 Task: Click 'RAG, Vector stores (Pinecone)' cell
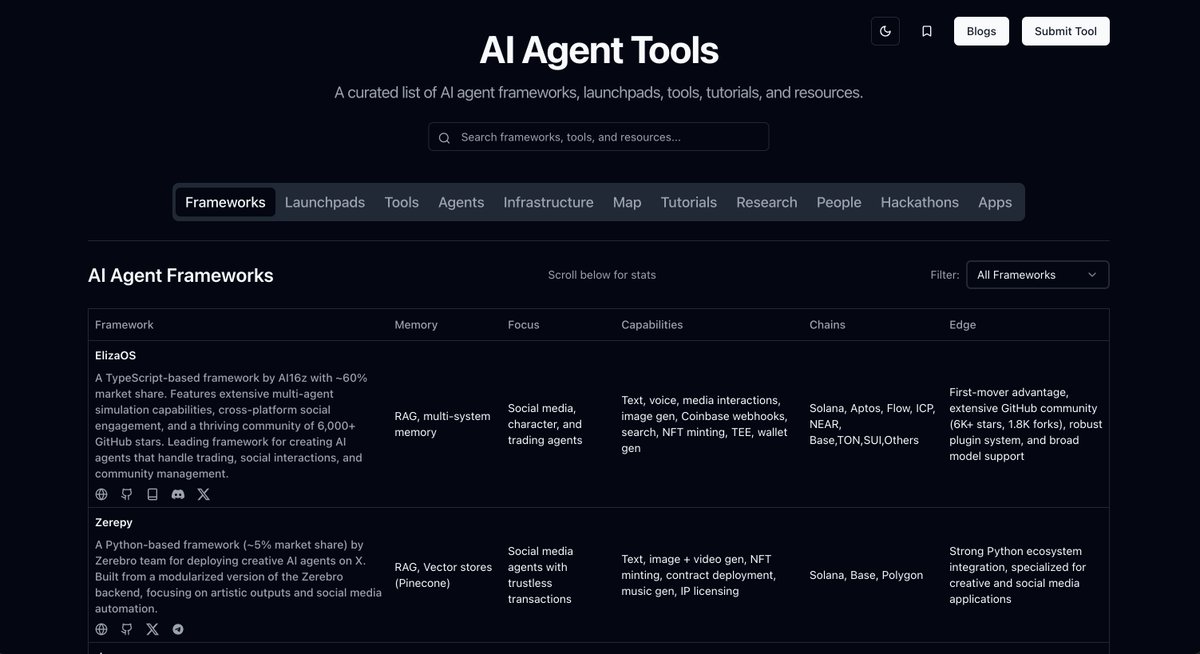[x=444, y=575]
